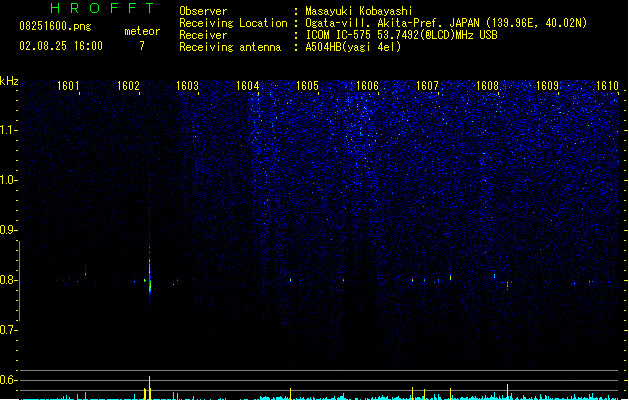The width and height of the screenshot is (629, 400).
Task: Click the kHz axis unit label
Action: (x=9, y=81)
